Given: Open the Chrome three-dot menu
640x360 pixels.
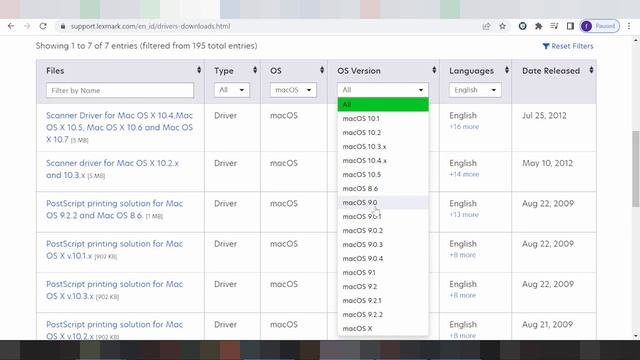Looking at the screenshot, I should [629, 26].
